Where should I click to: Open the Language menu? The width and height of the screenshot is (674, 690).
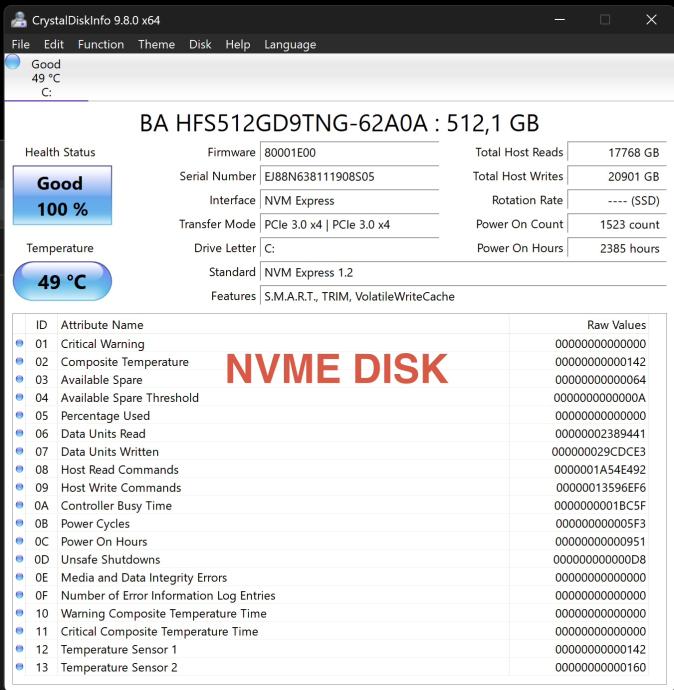pos(290,45)
